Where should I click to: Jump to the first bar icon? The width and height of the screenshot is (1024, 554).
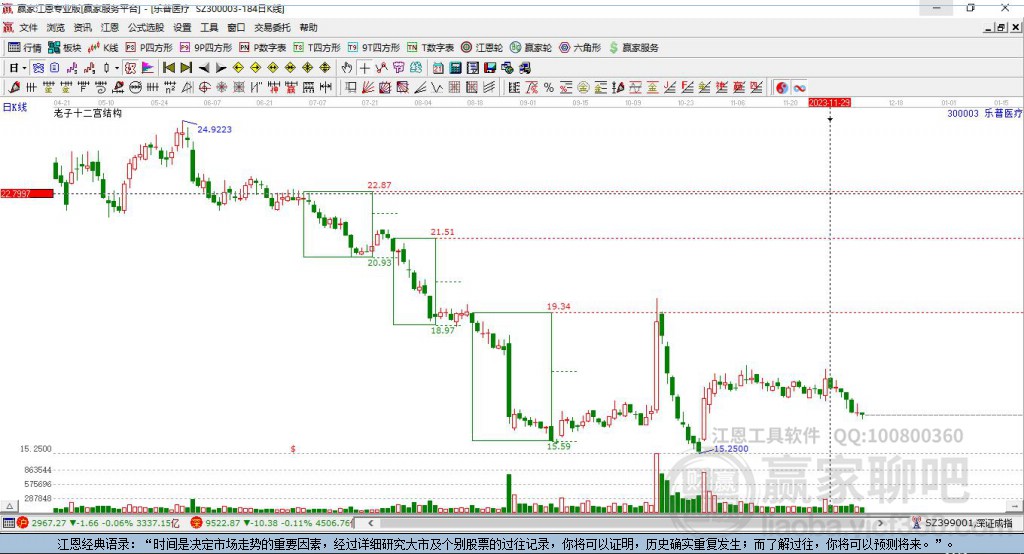pos(169,68)
